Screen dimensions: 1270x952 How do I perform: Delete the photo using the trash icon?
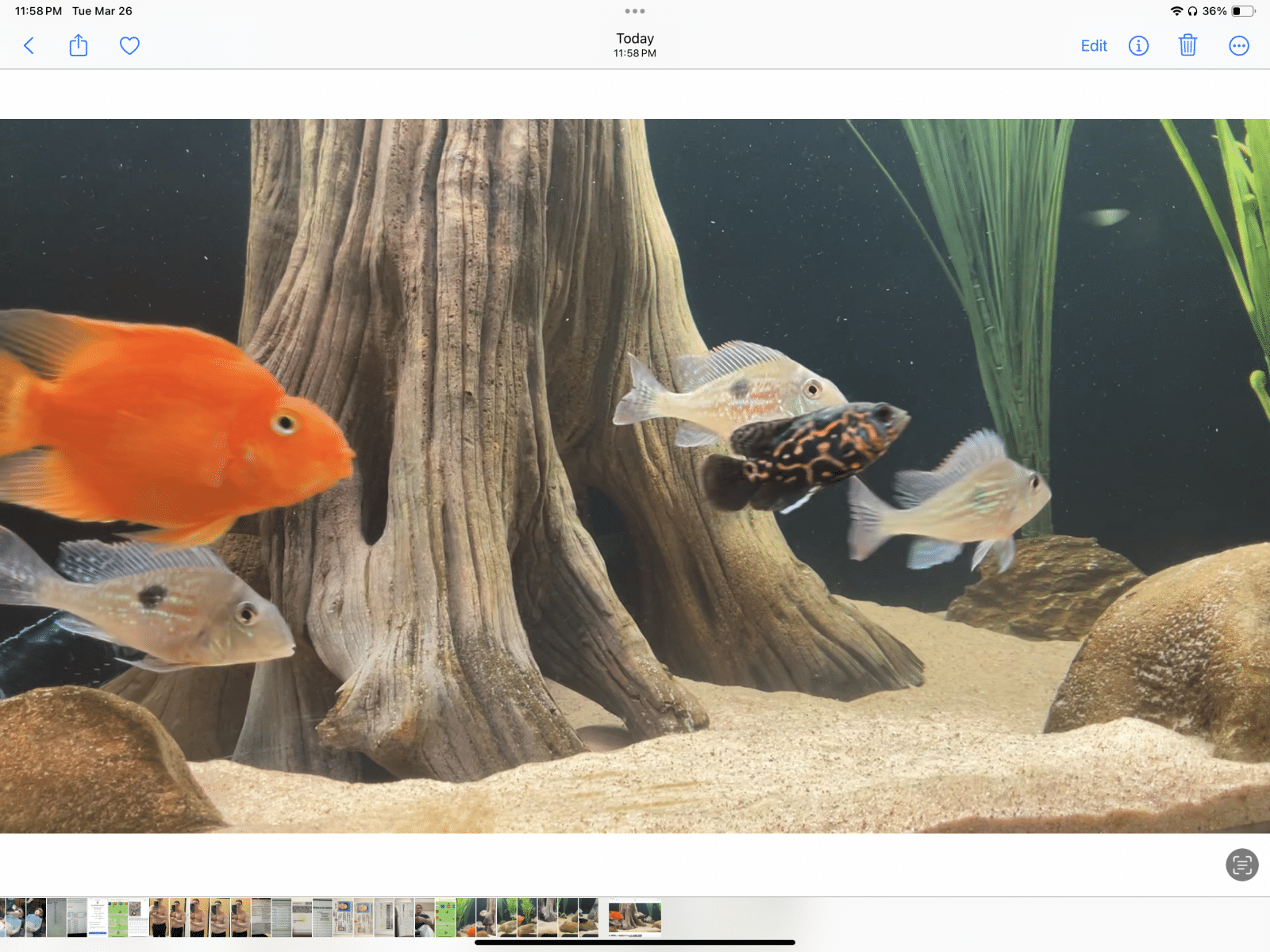coord(1187,46)
